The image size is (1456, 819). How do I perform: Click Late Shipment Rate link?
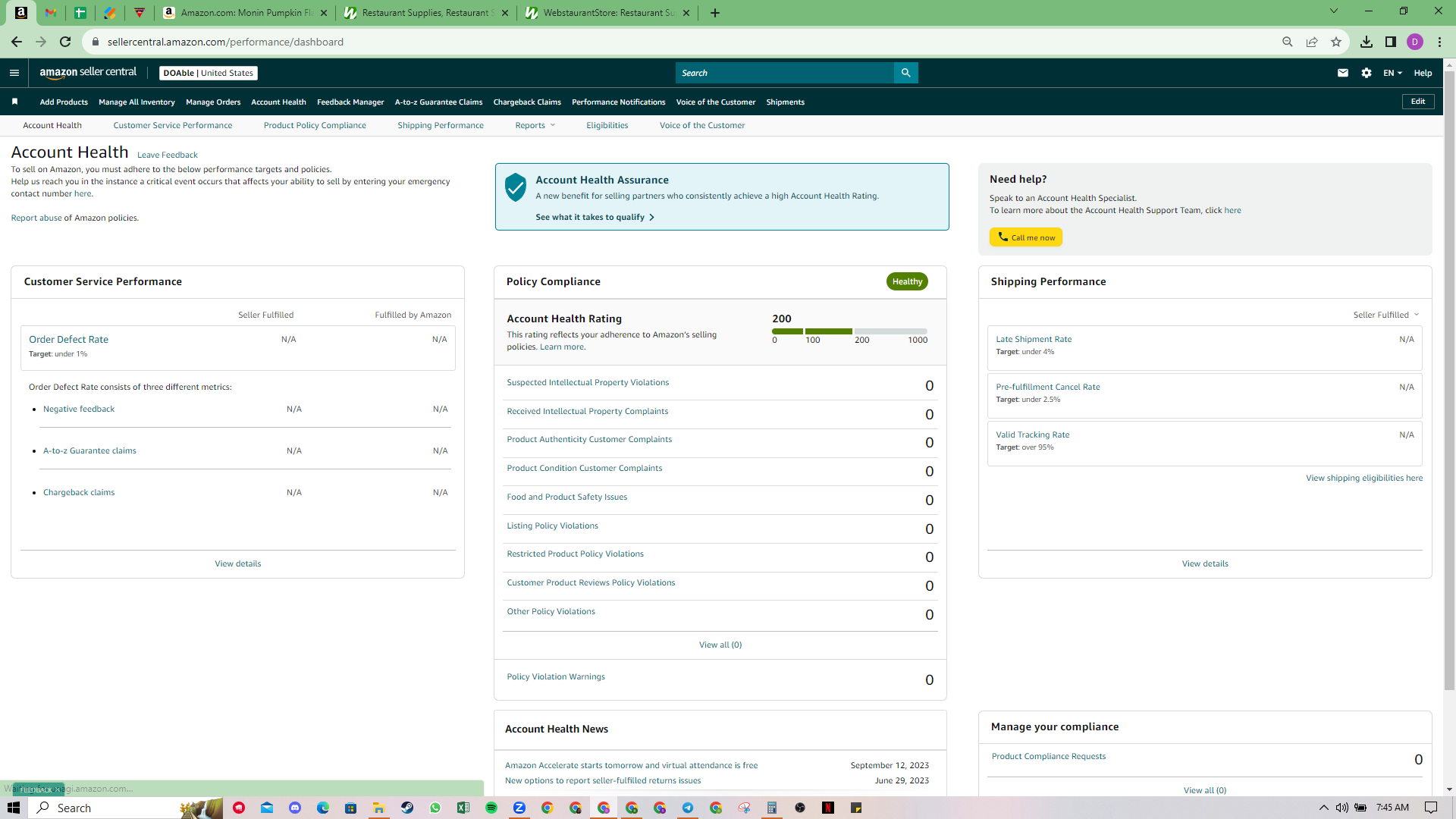(x=1034, y=339)
